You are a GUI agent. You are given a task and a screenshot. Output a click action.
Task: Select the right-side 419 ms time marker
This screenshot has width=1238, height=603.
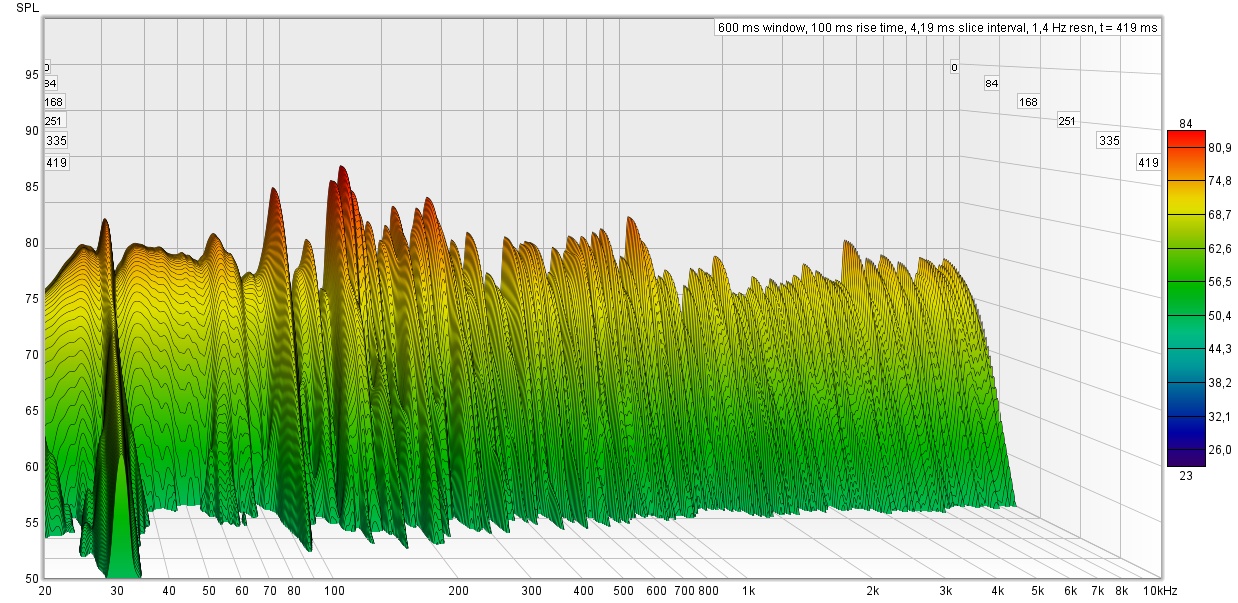click(x=1148, y=162)
